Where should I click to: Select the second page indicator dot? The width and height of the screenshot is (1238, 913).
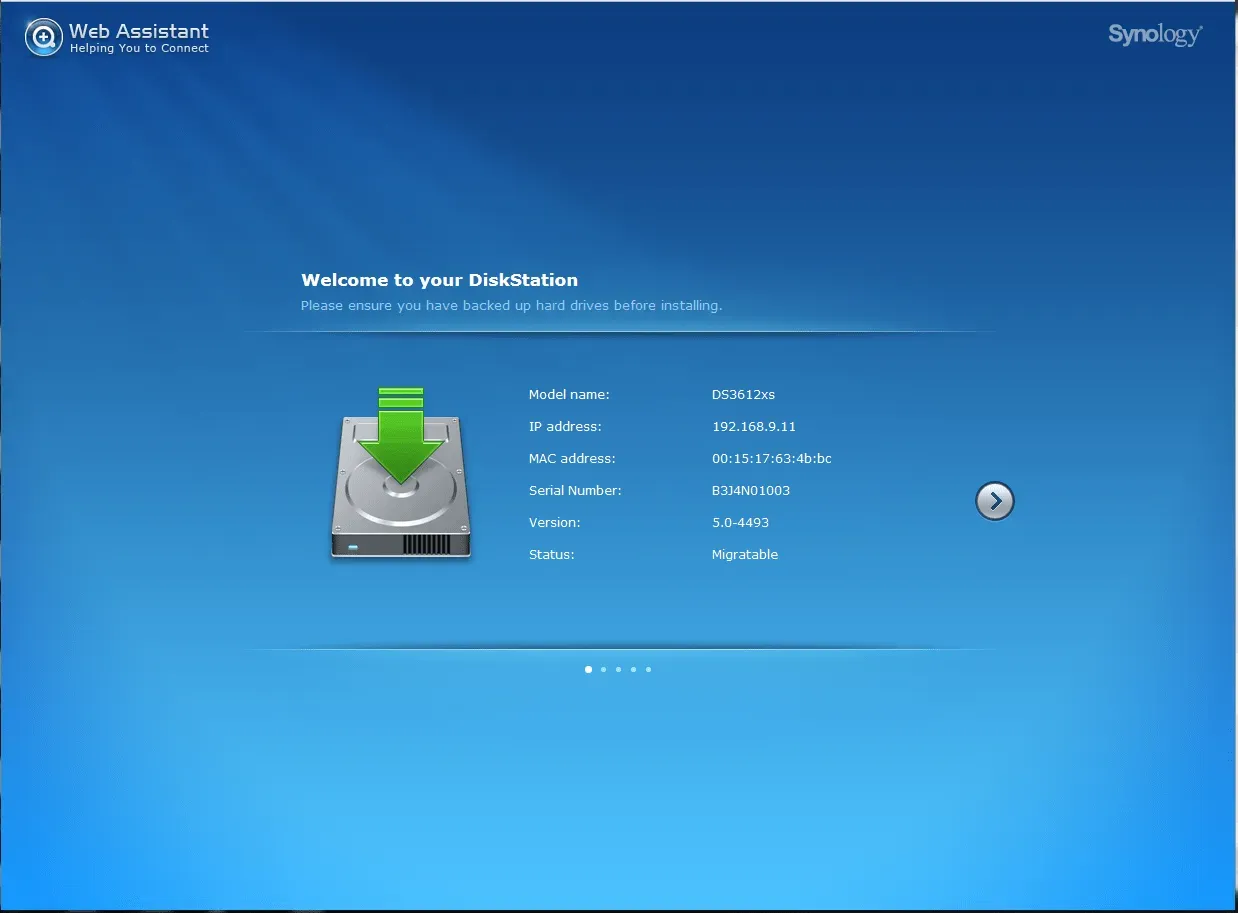point(603,669)
